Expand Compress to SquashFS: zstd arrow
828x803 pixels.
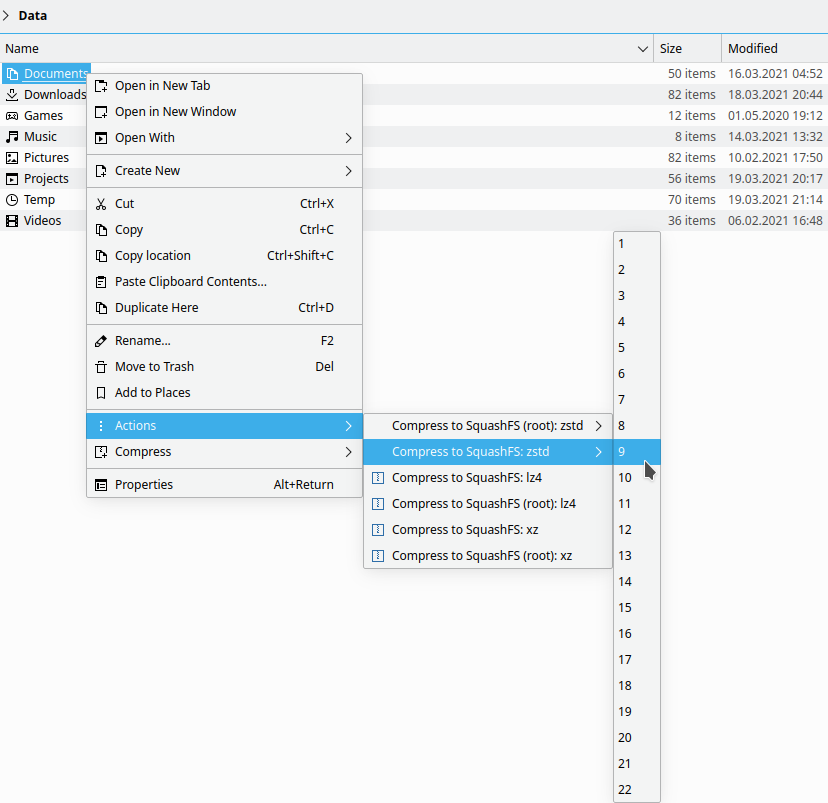[598, 452]
